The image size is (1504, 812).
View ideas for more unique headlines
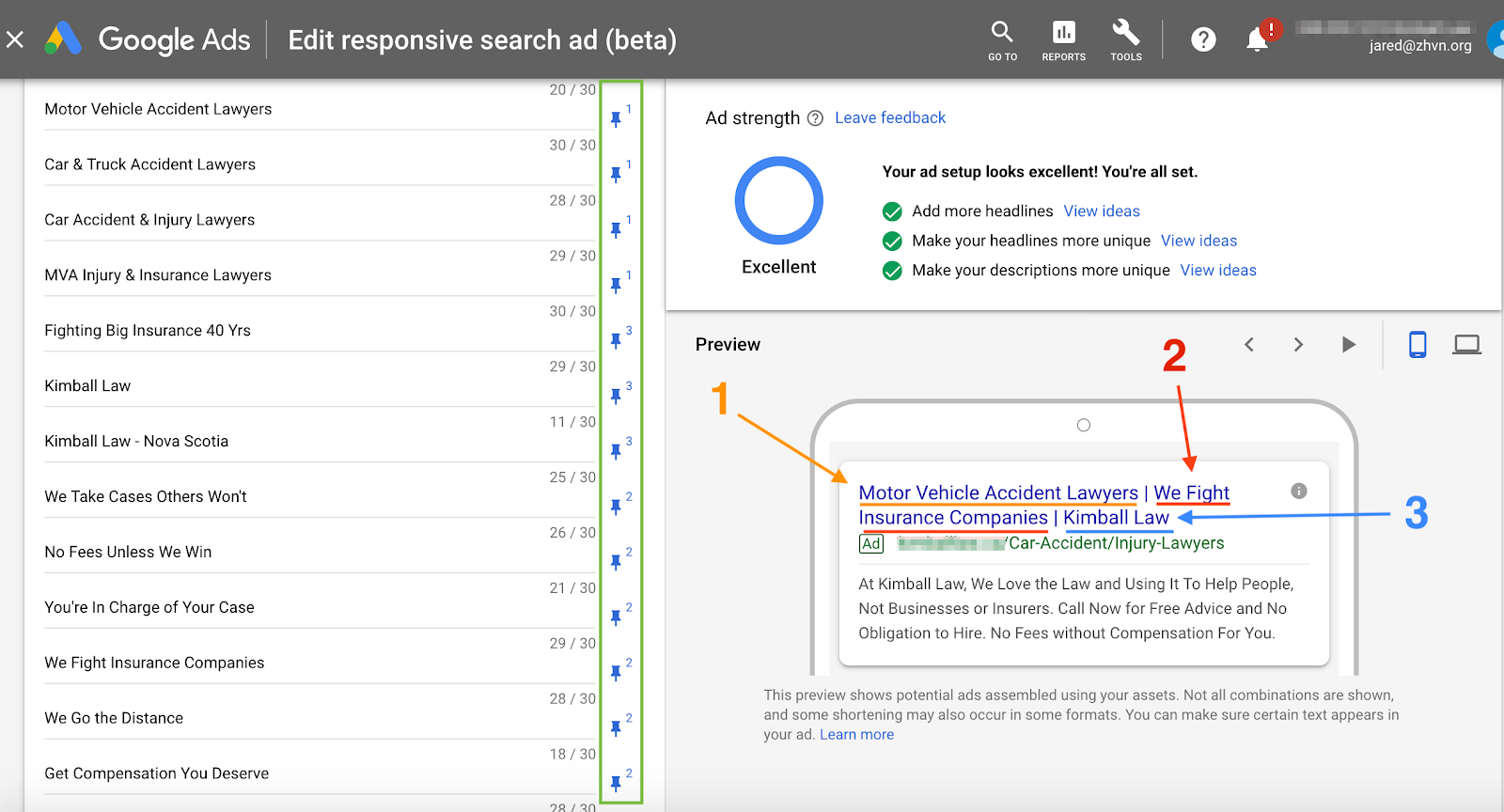(x=1198, y=241)
